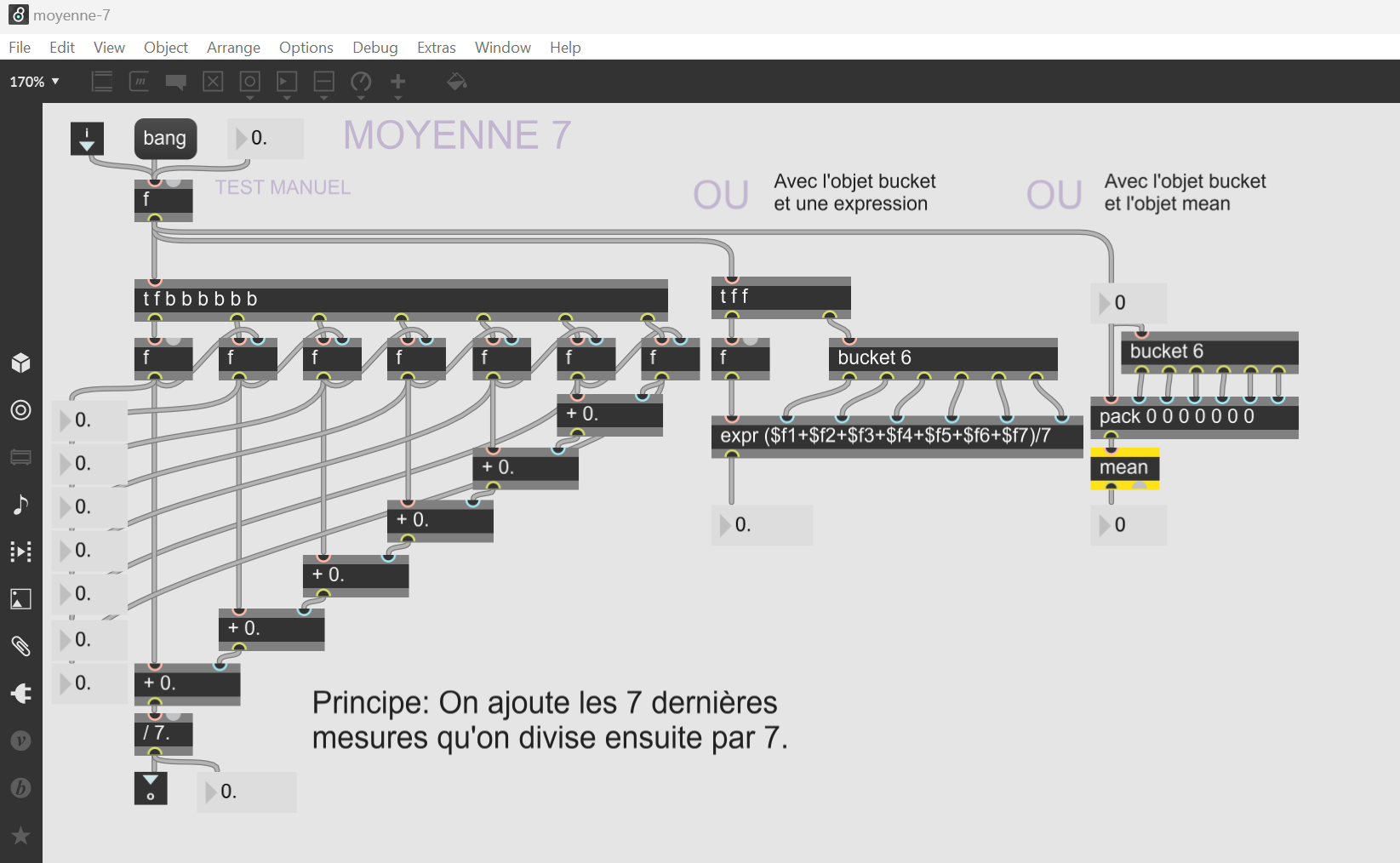Click the paint bucket format icon

coord(456,82)
